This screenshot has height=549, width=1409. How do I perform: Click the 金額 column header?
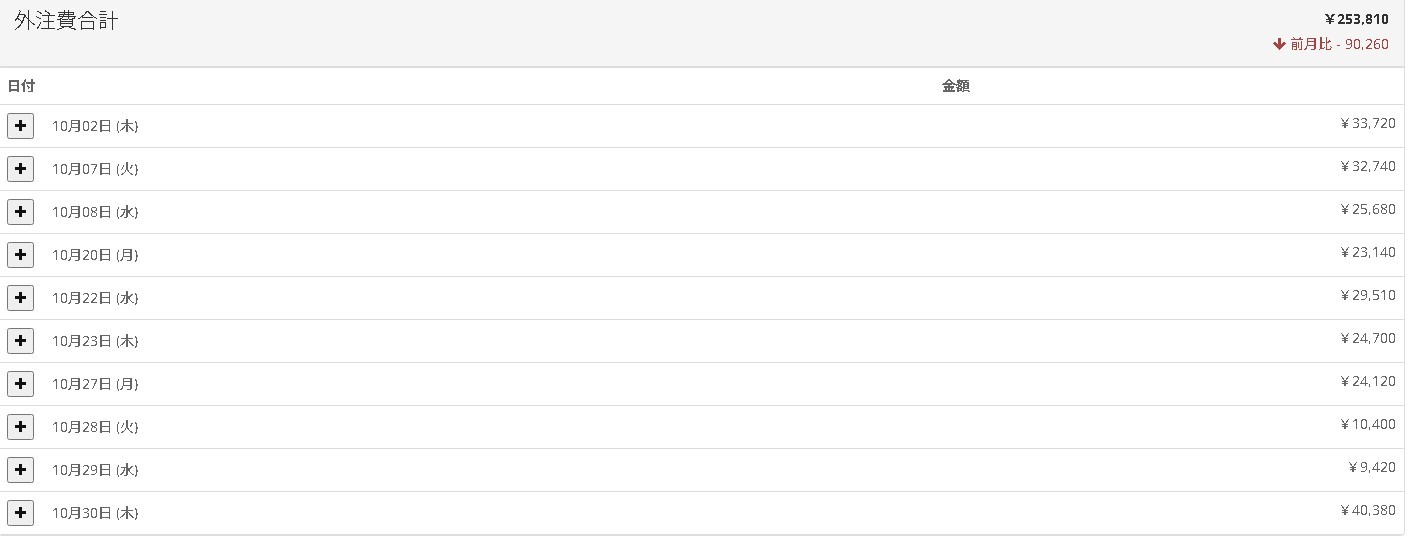955,86
